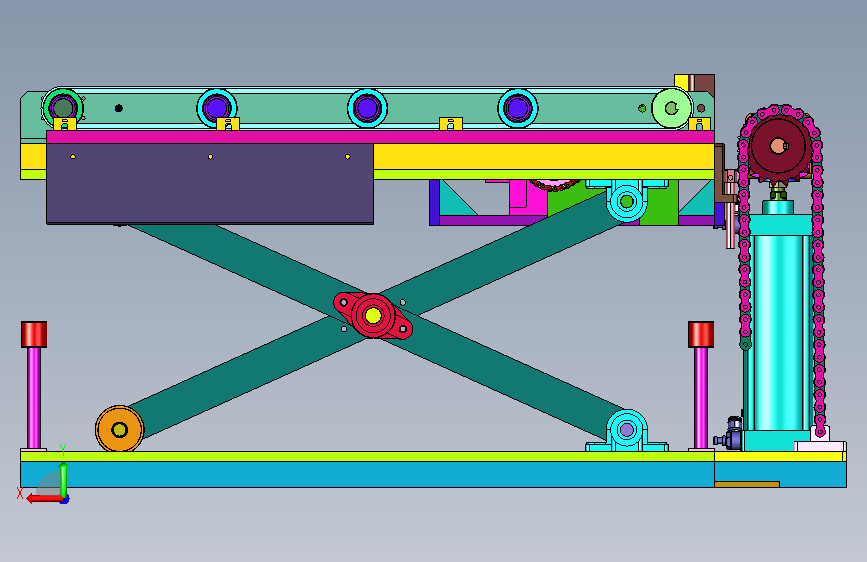
Task: Click the red X axis arrow of the triad
Action: pos(43,498)
